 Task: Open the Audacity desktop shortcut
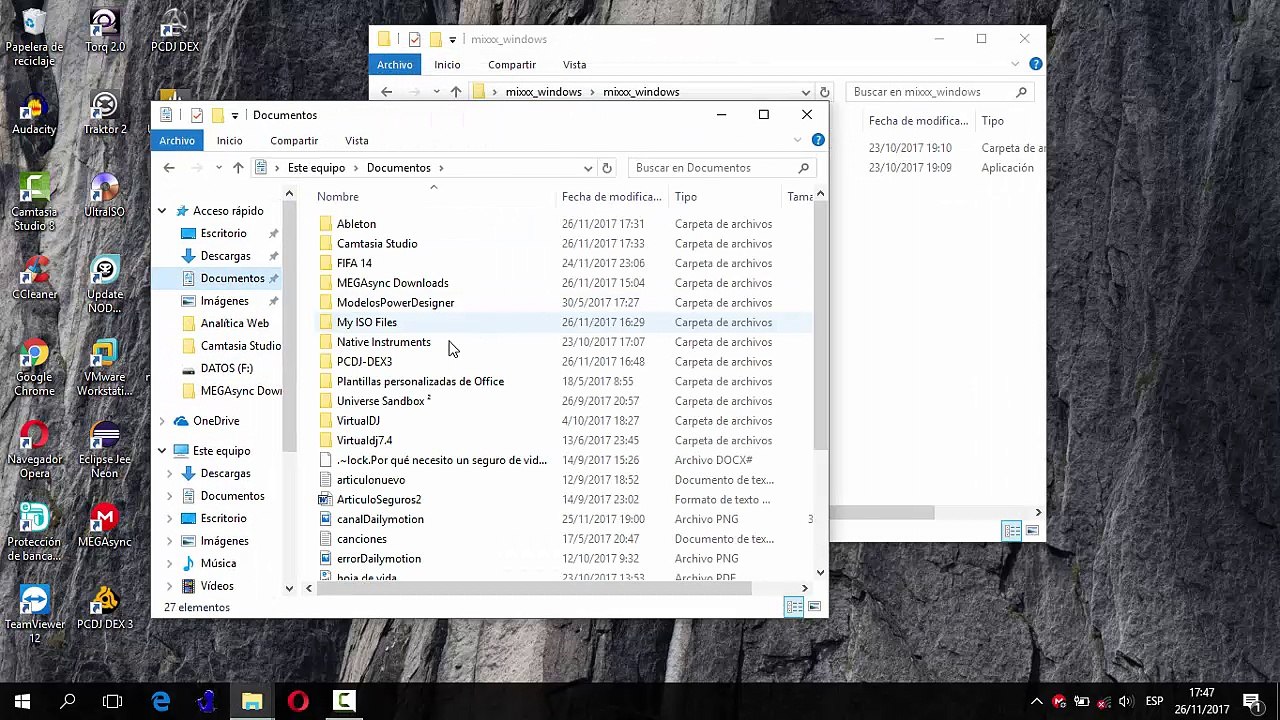tap(34, 115)
